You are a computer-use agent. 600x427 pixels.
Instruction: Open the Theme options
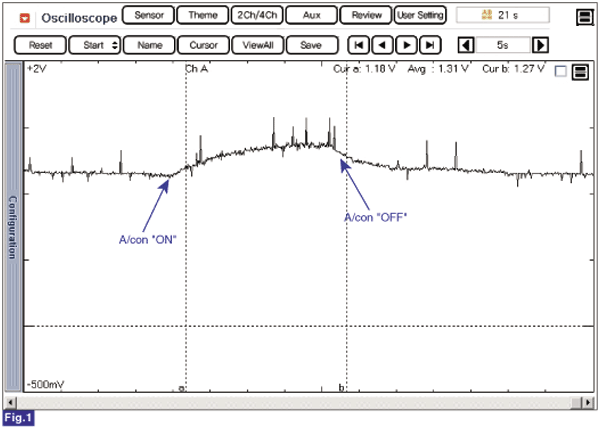203,15
